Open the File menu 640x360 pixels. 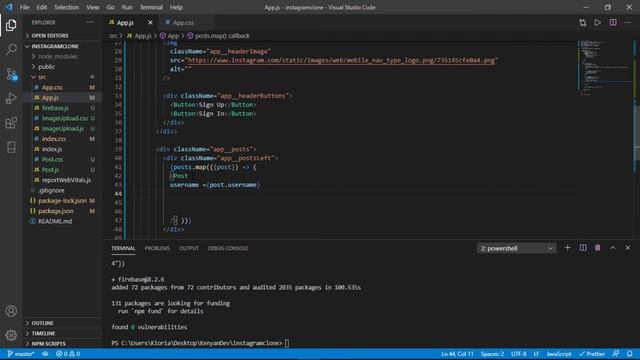click(x=24, y=7)
